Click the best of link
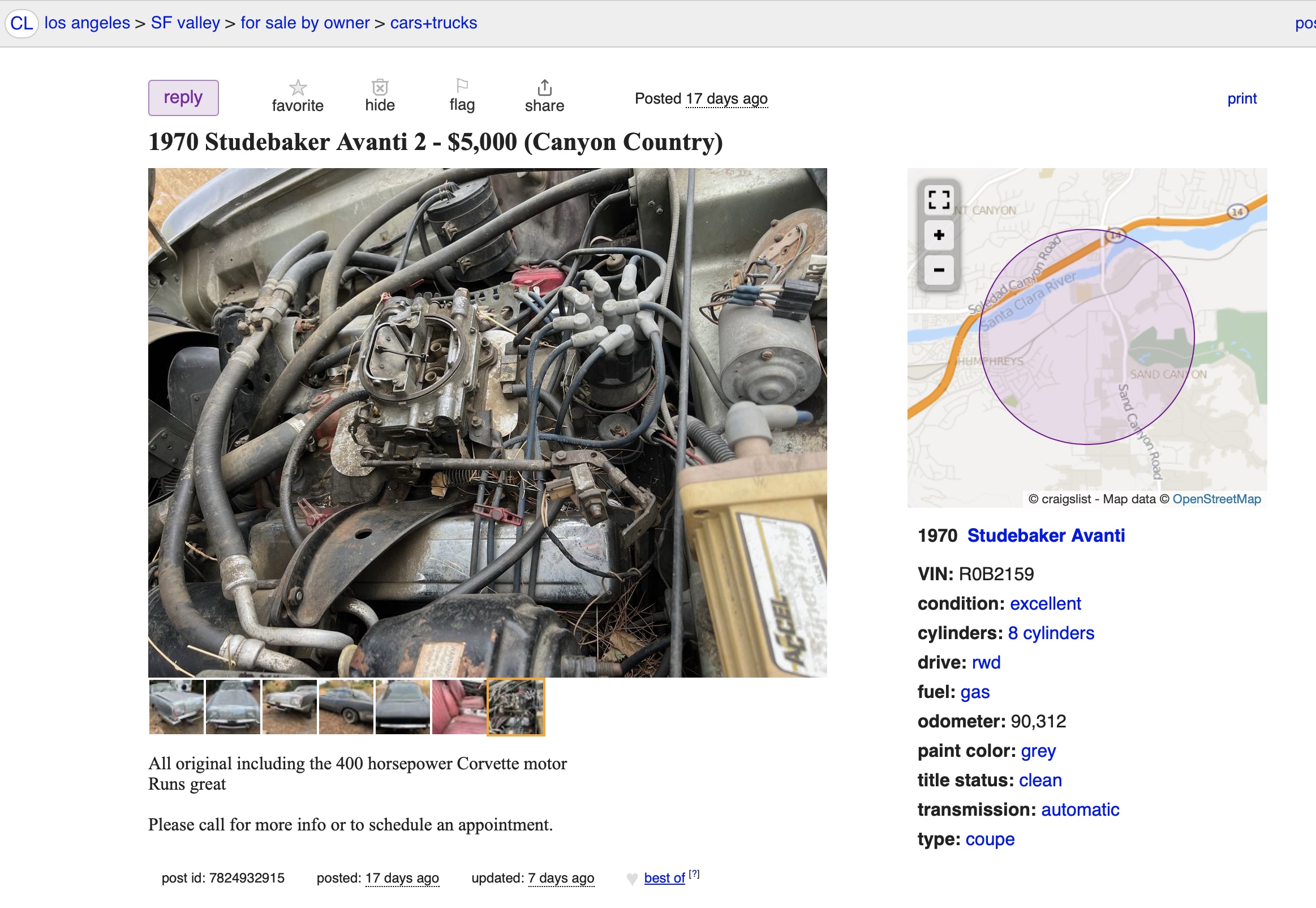Image resolution: width=1316 pixels, height=908 pixels. (x=664, y=878)
